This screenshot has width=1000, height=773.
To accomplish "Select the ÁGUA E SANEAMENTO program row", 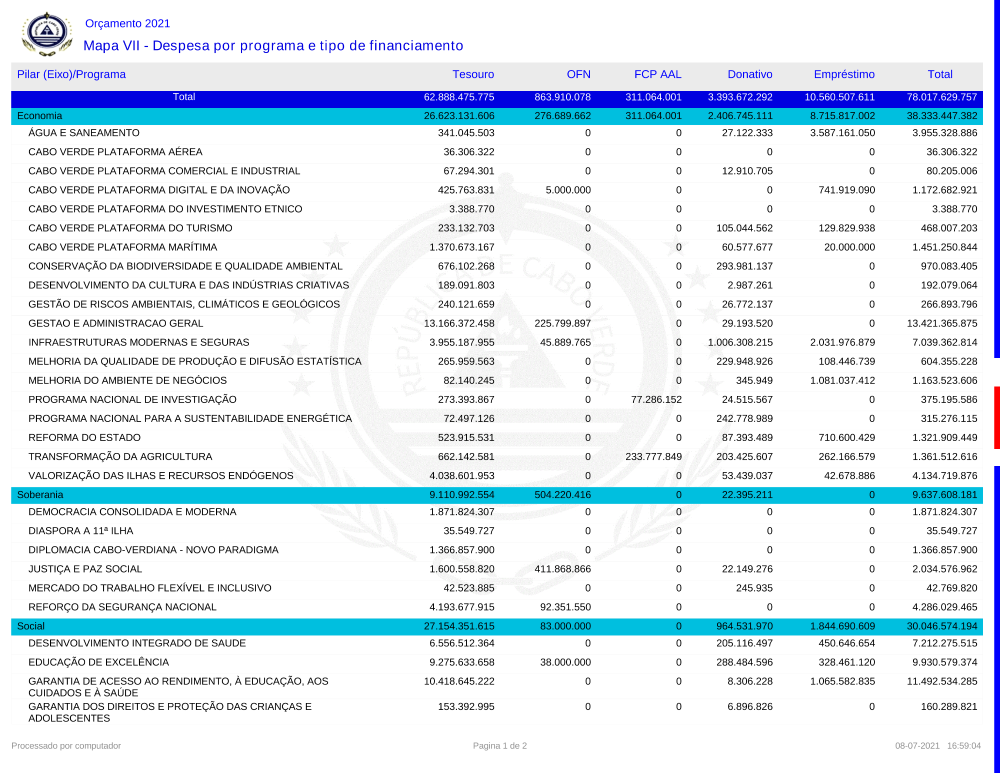I will [x=83, y=133].
